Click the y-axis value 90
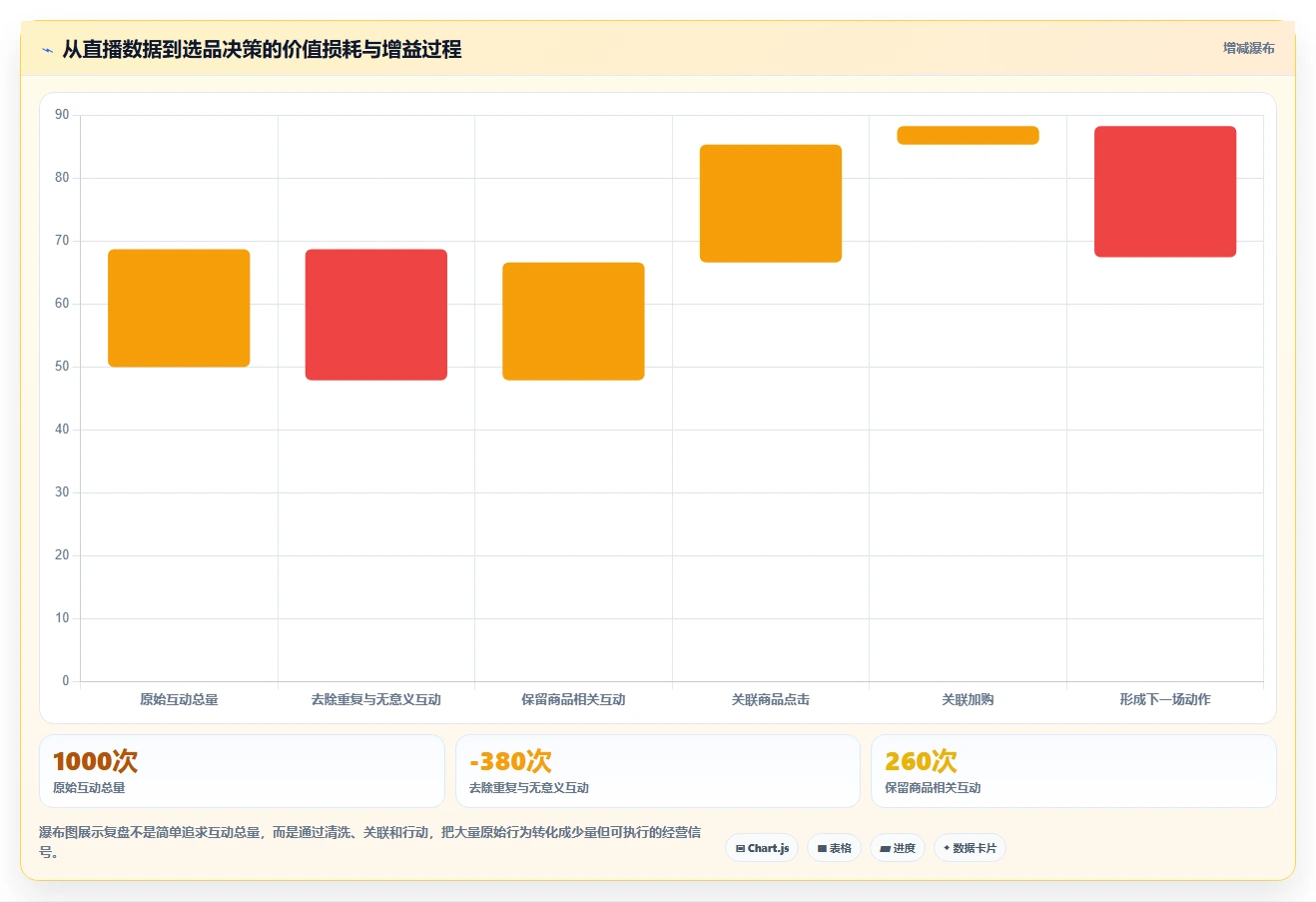 [x=62, y=115]
